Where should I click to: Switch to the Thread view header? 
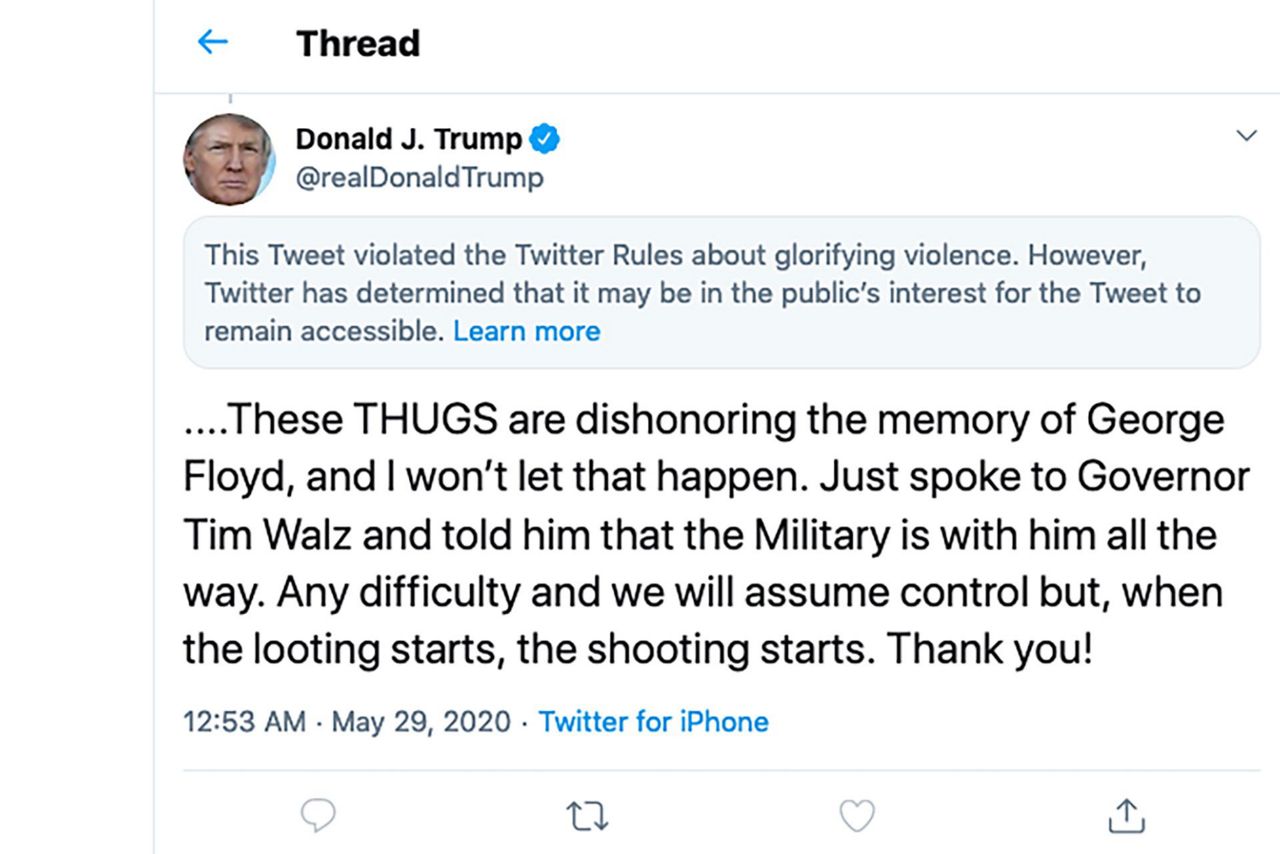[x=358, y=42]
